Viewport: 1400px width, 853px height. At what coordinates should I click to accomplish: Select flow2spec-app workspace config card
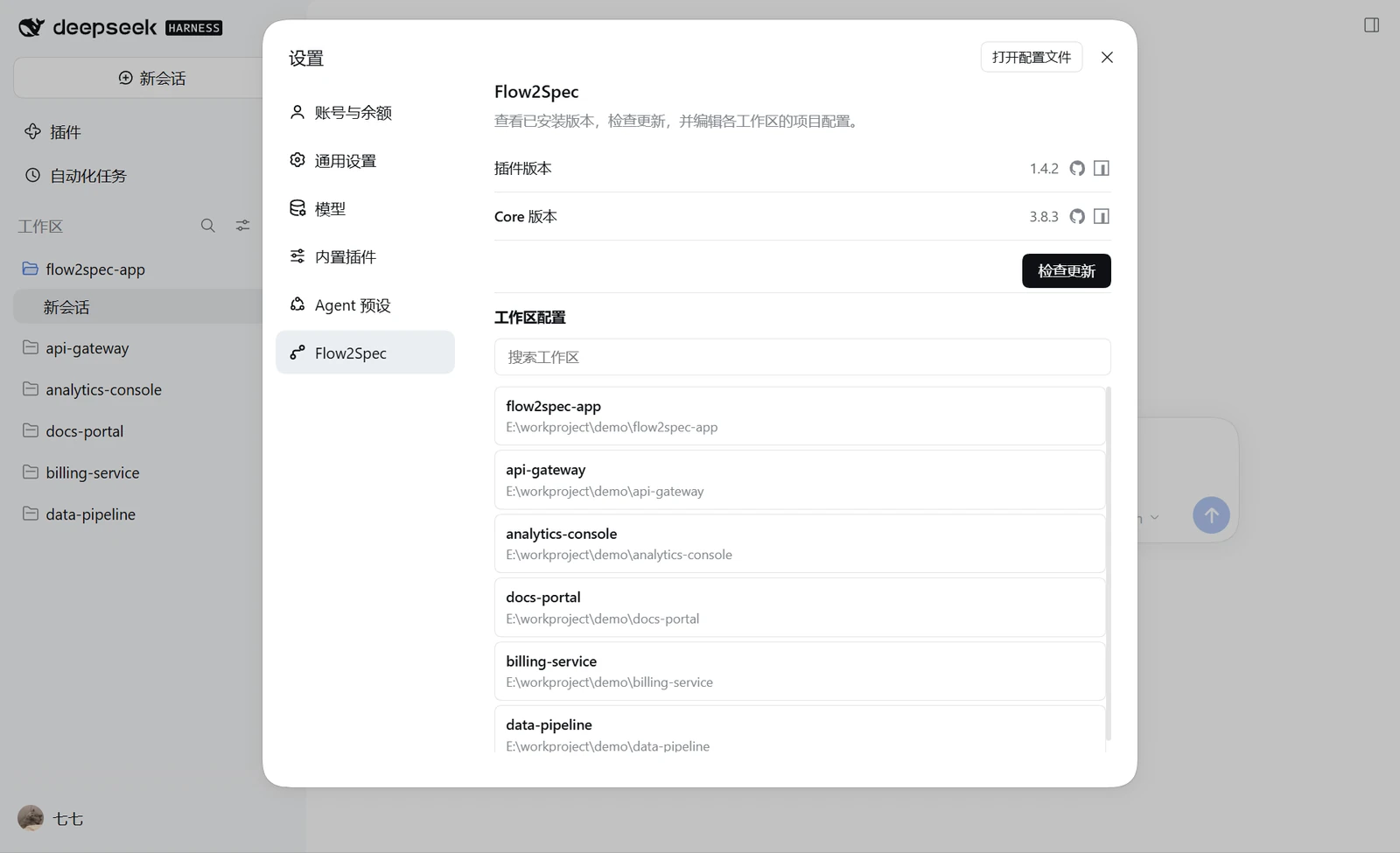[799, 416]
